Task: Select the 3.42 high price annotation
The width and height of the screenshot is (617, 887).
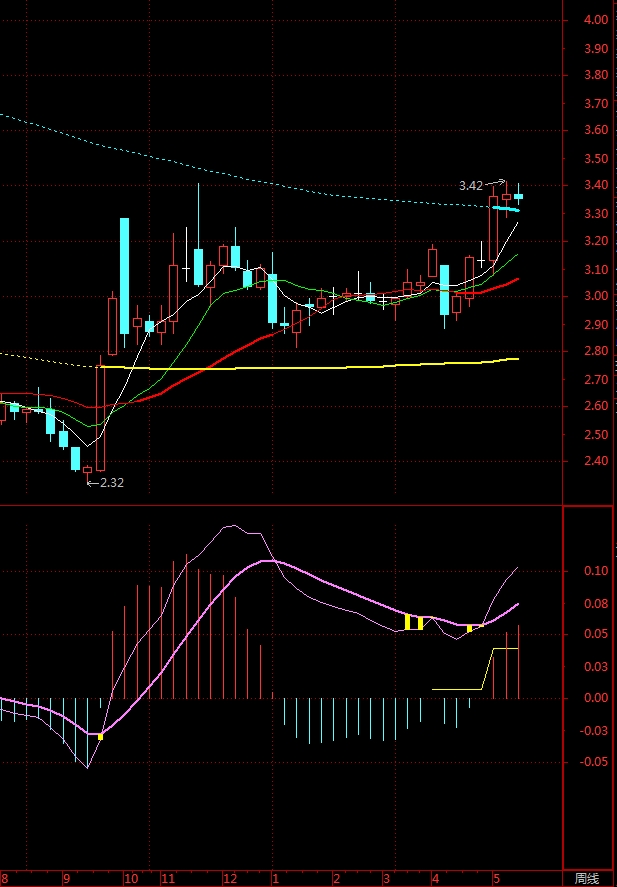Action: [471, 186]
